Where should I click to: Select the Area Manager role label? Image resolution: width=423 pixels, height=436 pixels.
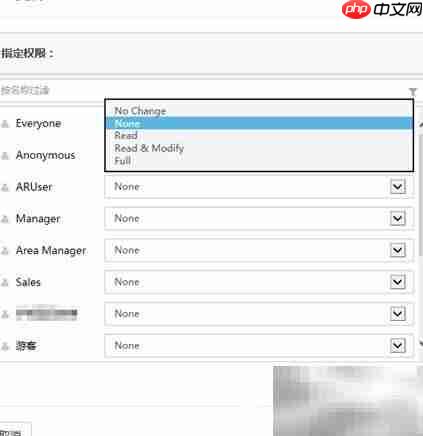tap(51, 251)
